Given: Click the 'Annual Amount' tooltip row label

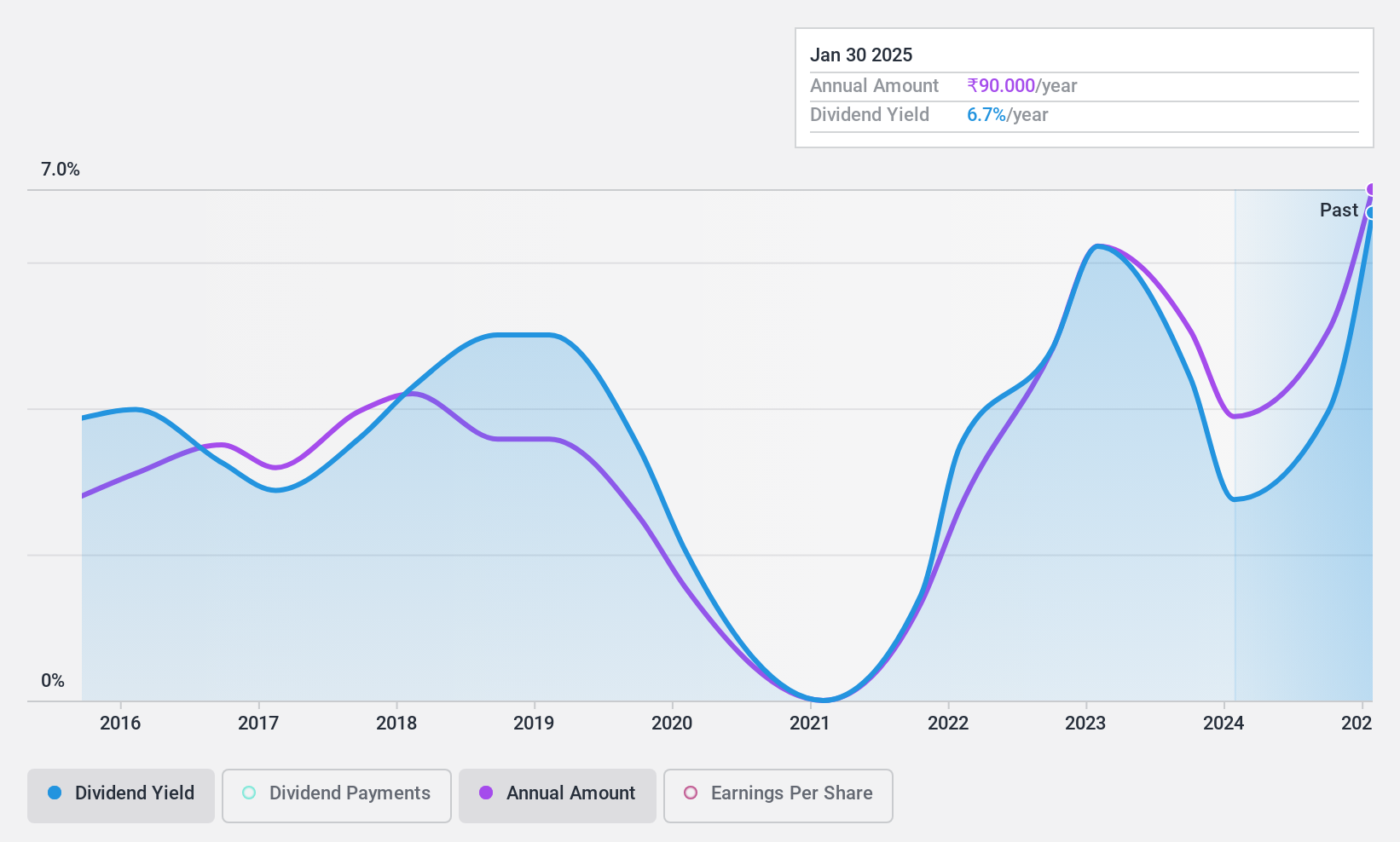Looking at the screenshot, I should pos(874,86).
